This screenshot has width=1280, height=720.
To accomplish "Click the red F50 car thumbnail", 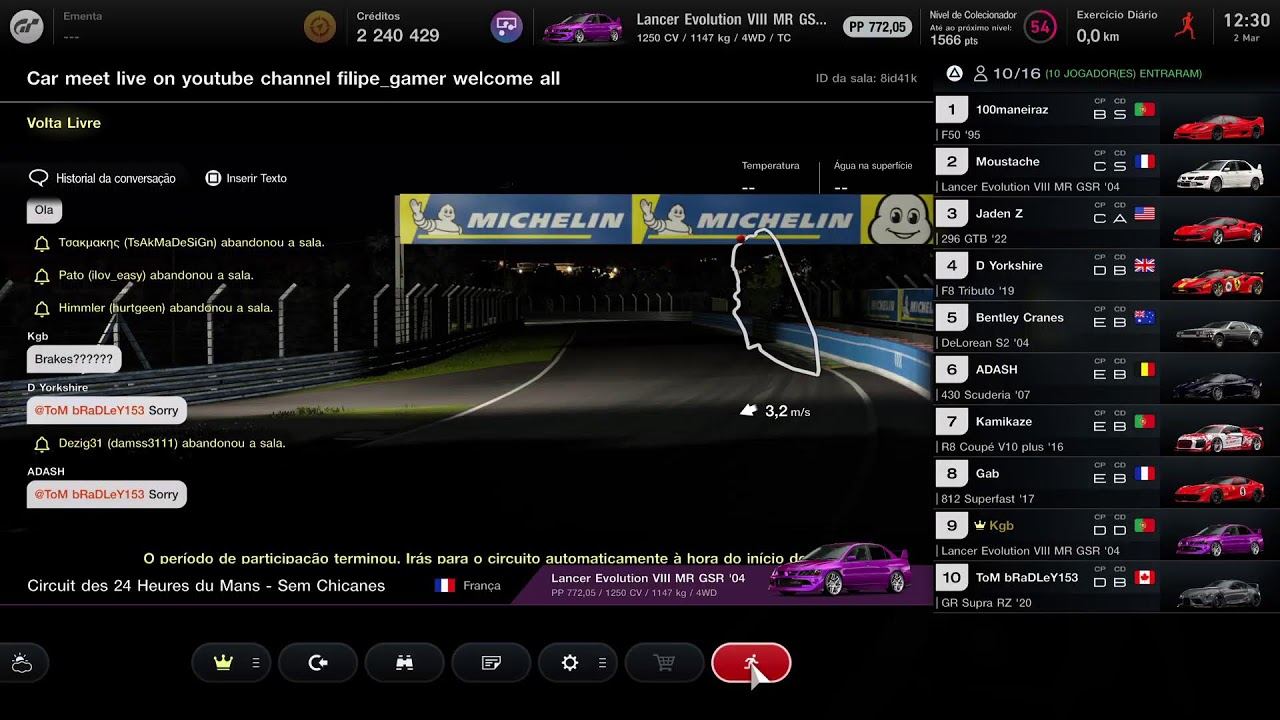I will 1219,125.
